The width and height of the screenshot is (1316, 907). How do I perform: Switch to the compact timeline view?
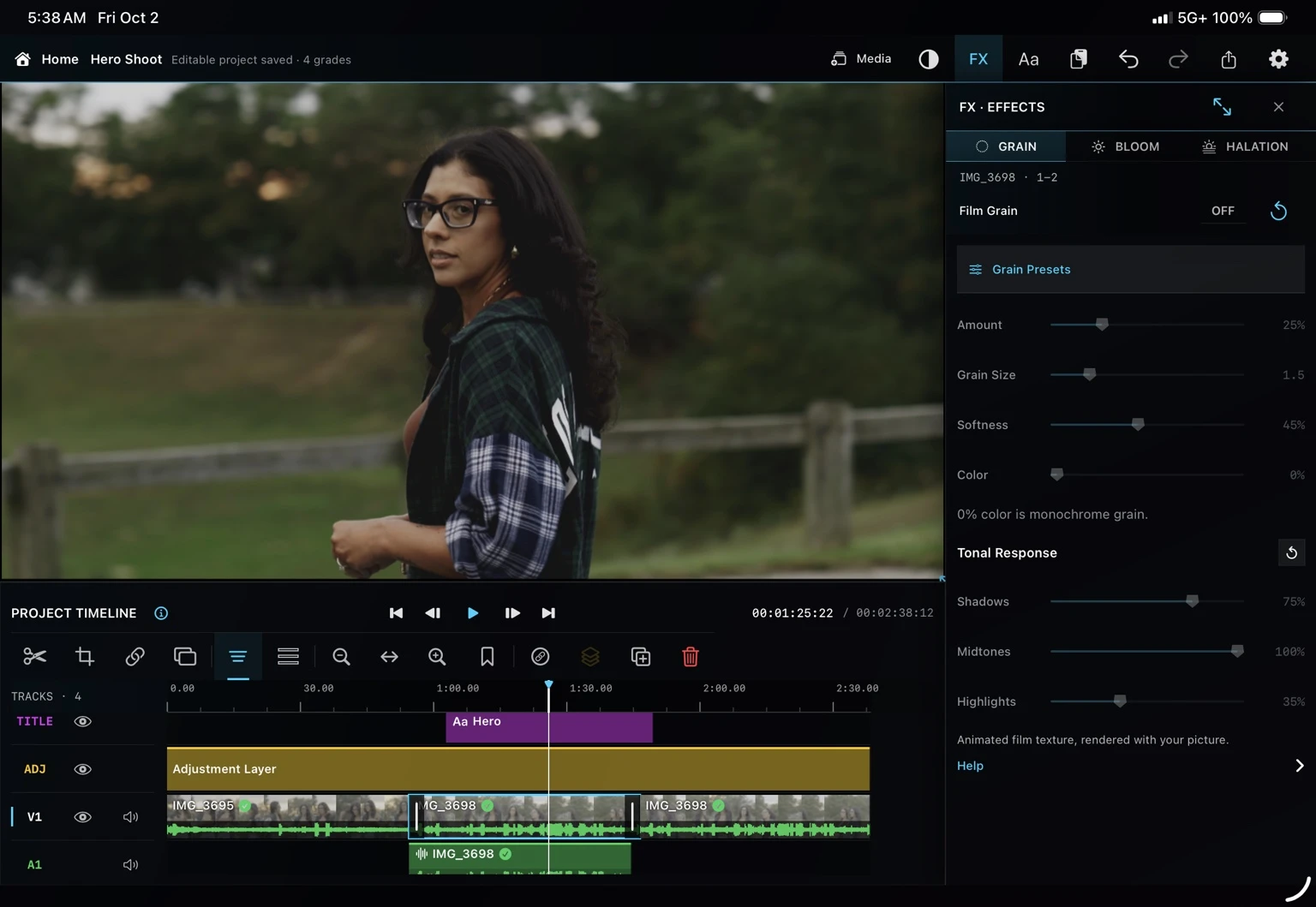(238, 657)
